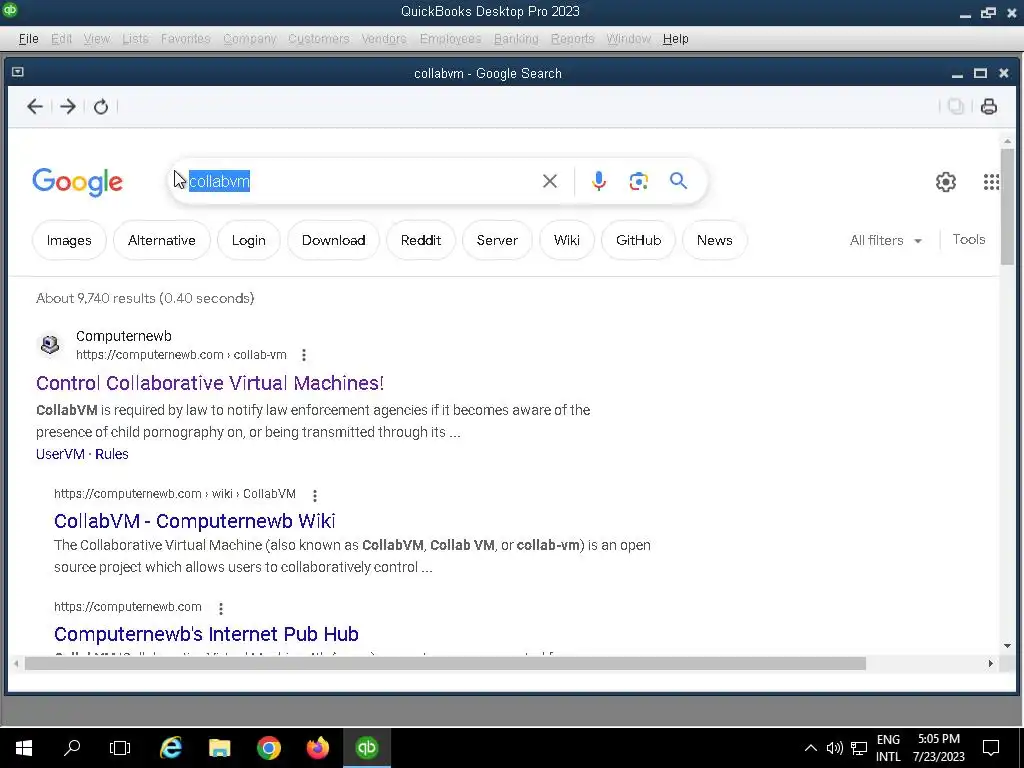Open the Help menu
This screenshot has width=1024, height=768.
tap(675, 39)
